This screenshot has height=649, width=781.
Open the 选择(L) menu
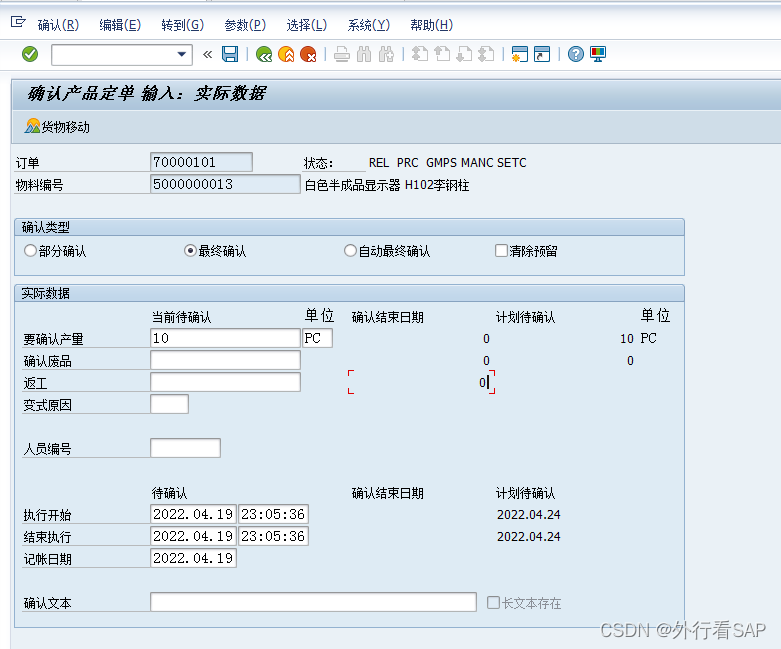[x=307, y=25]
